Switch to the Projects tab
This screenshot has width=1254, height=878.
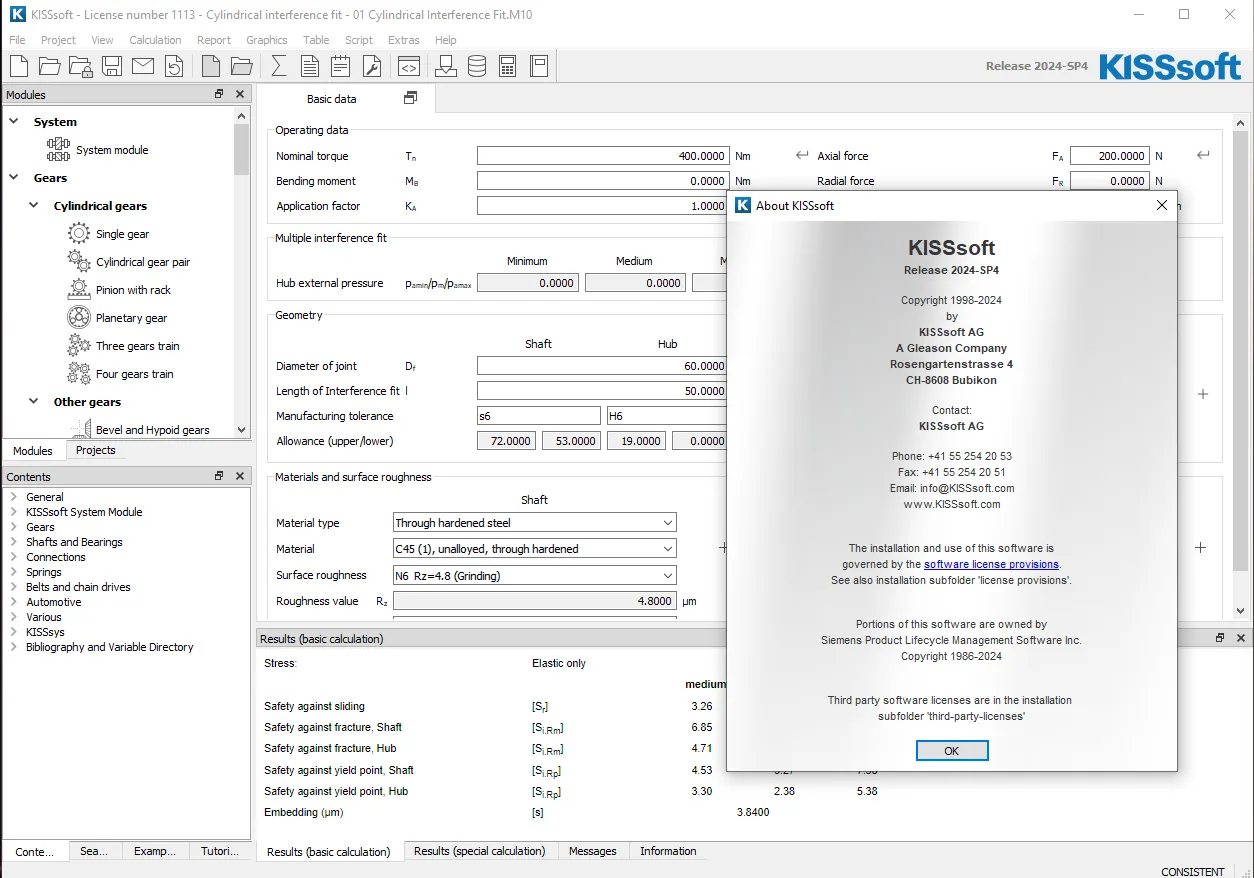[x=96, y=450]
